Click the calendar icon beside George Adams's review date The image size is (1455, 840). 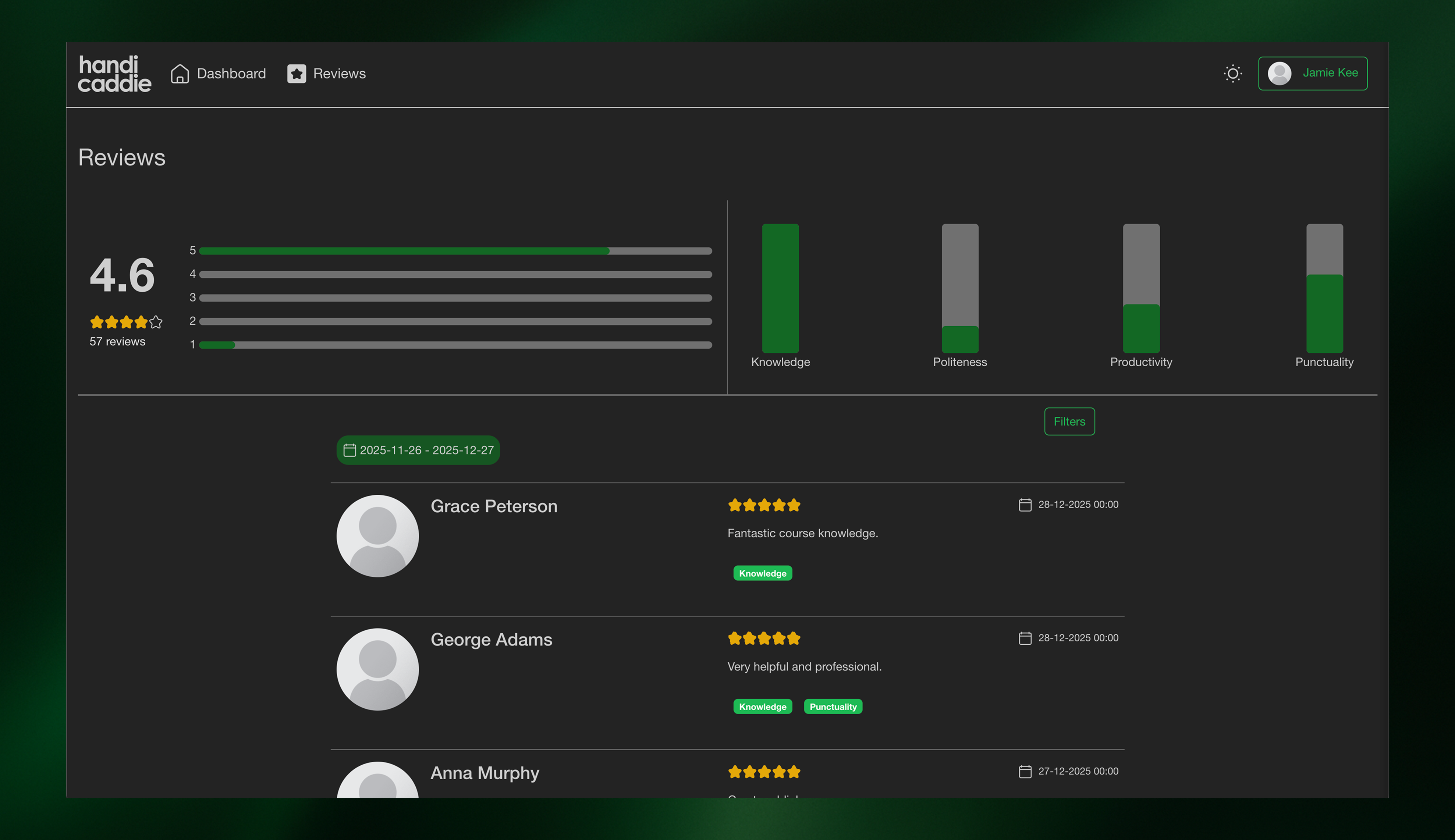(x=1025, y=638)
